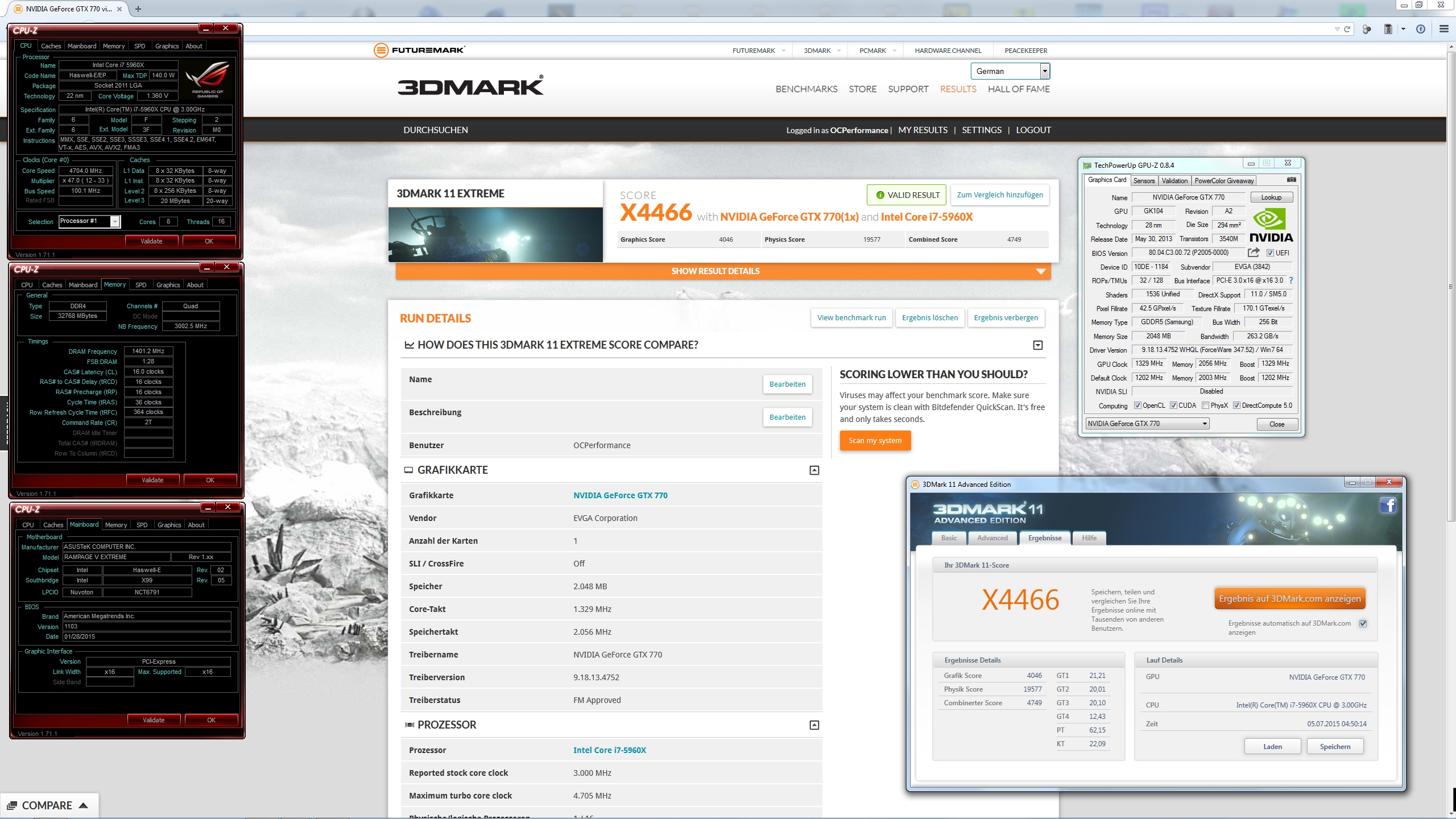Screen dimensions: 1456x819
Task: Collapse the Prozessor section toggle
Action: (x=814, y=725)
